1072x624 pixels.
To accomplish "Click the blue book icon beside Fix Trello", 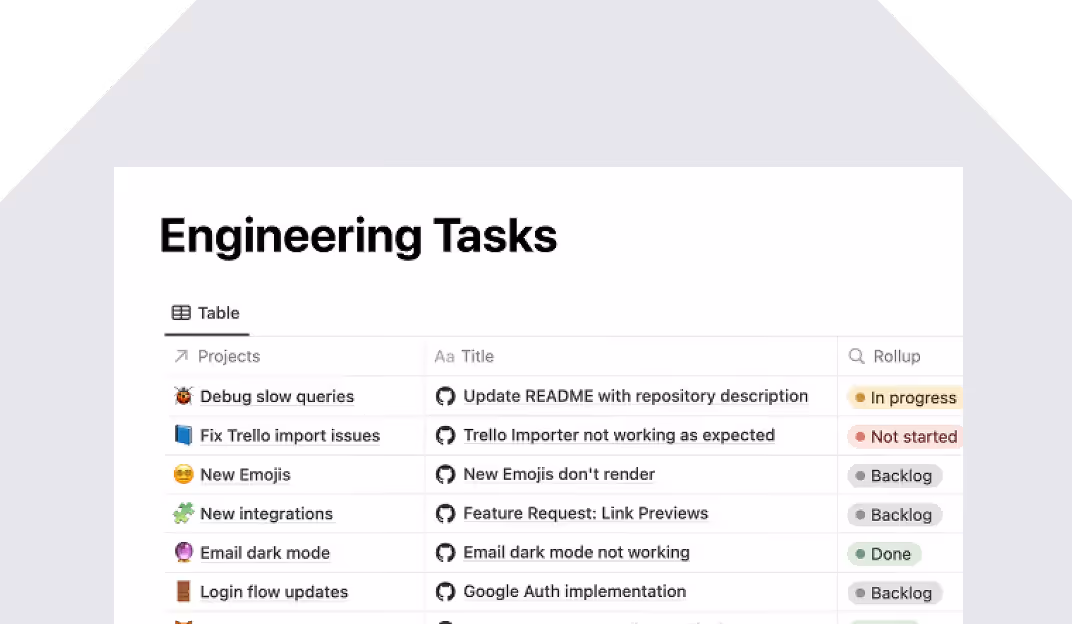I will (x=183, y=435).
